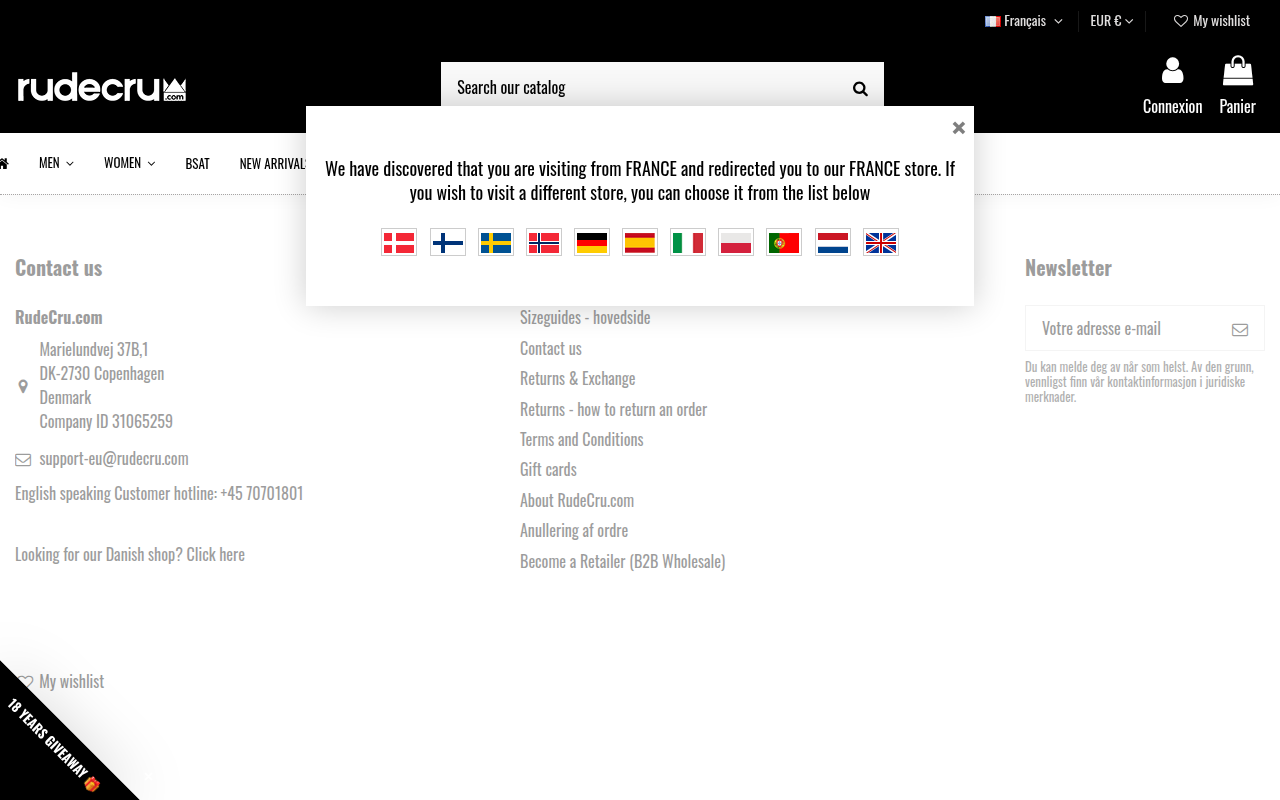
Task: Open the BSAT menu item
Action: tap(197, 163)
